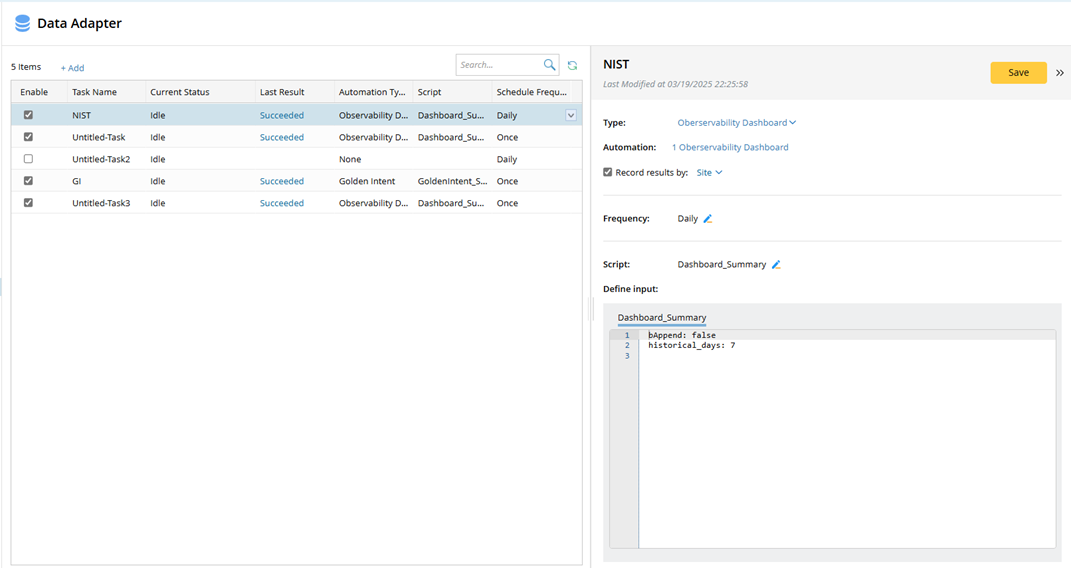Edit the Frequency with pencil icon
1071x568 pixels.
click(708, 219)
